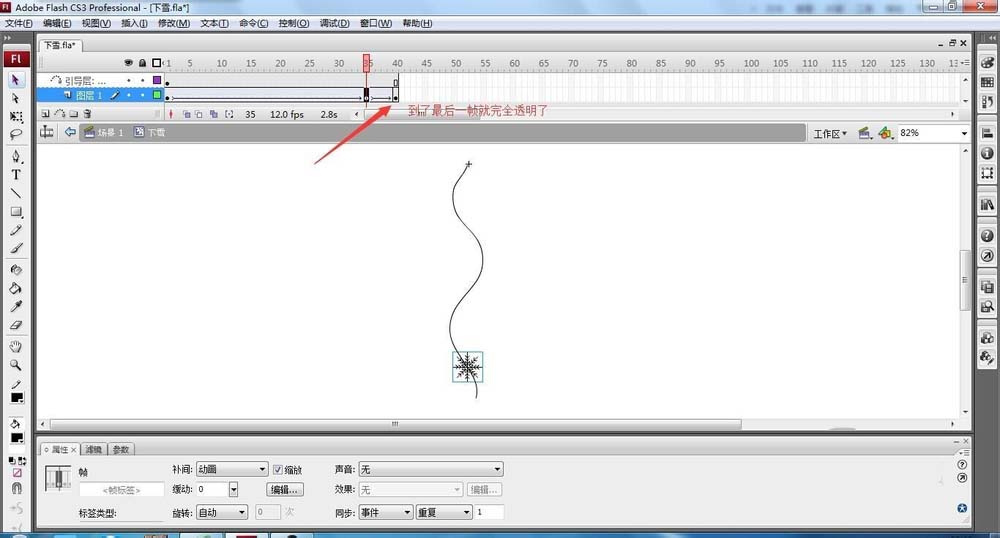Open the 修改(M) menu
This screenshot has width=1000, height=538.
[173, 23]
